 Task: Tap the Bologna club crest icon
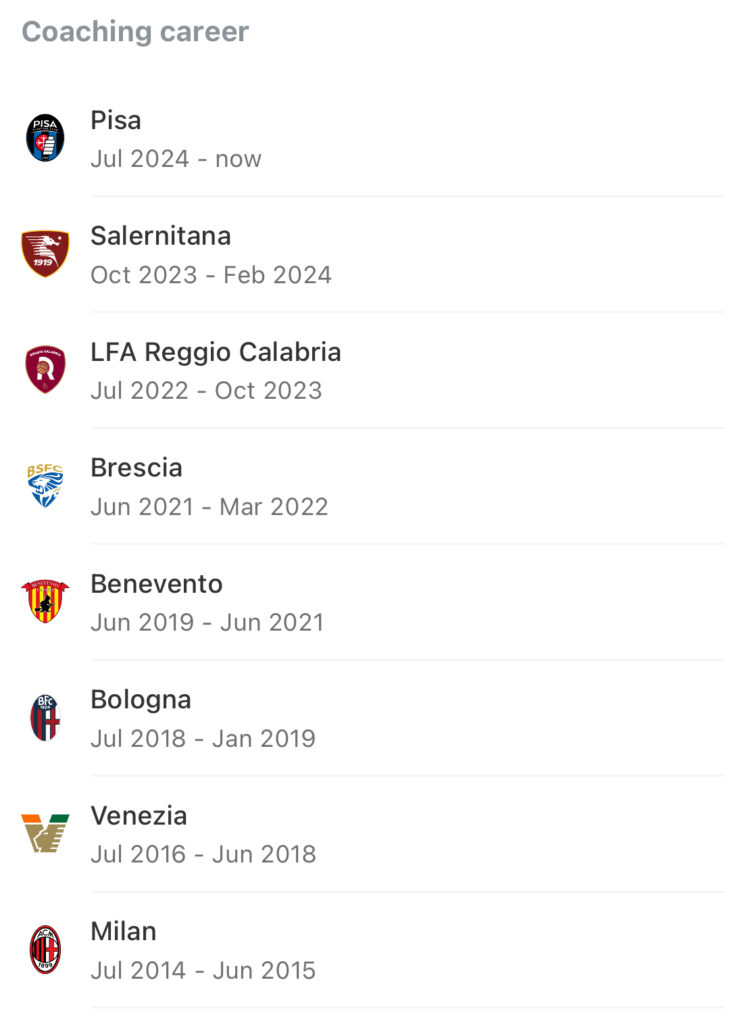45,717
